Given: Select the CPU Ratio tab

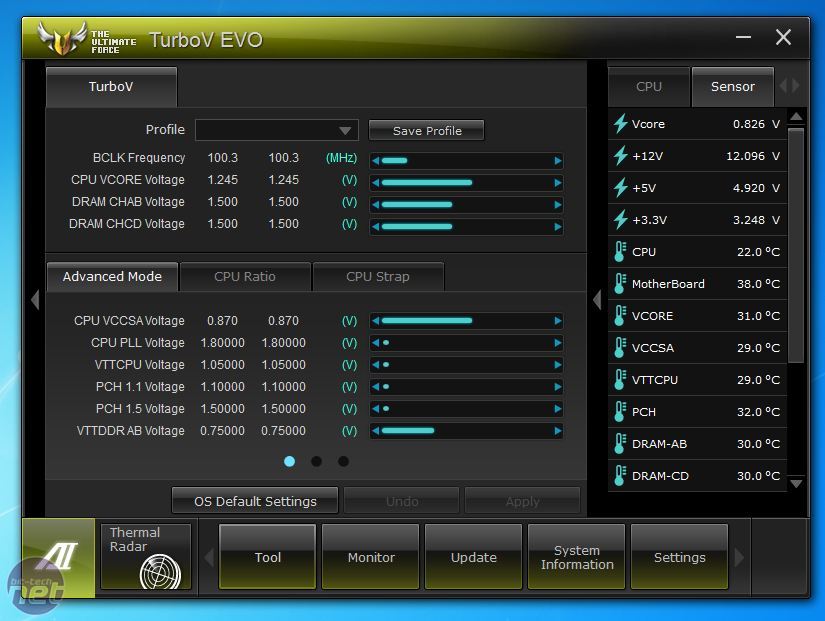Looking at the screenshot, I should [x=245, y=277].
